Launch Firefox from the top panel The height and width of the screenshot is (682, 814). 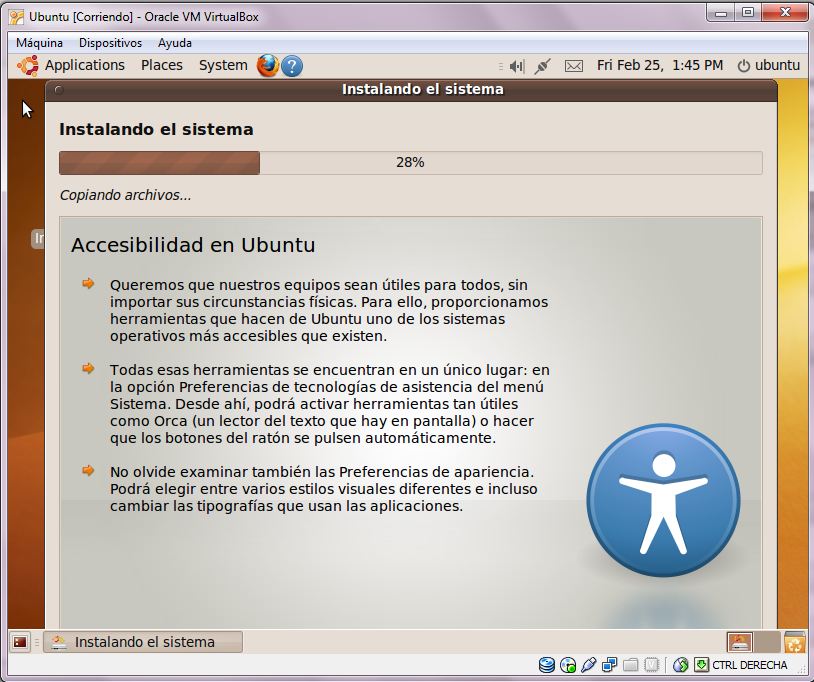click(268, 66)
